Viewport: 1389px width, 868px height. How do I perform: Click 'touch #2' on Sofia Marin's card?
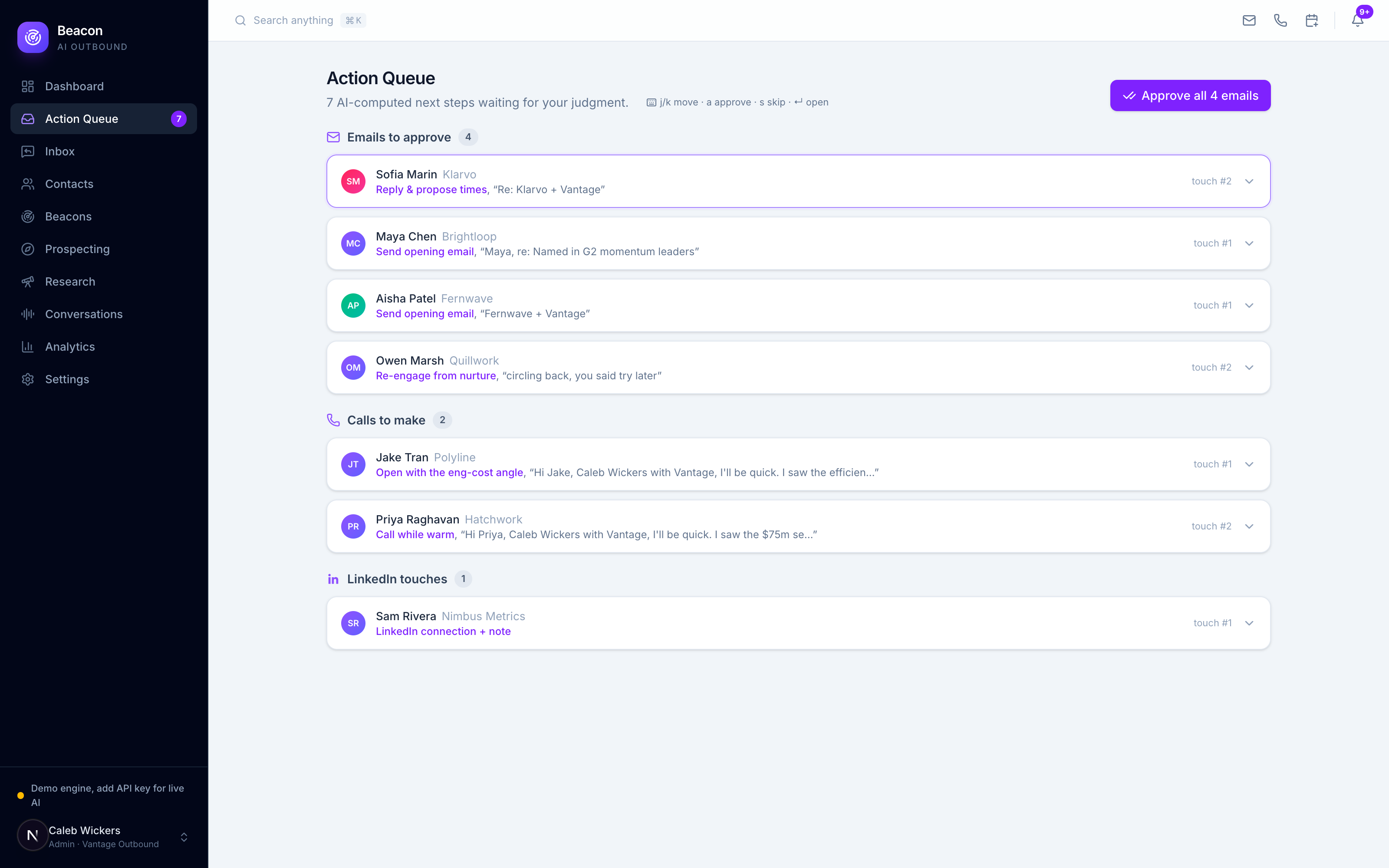1211,181
